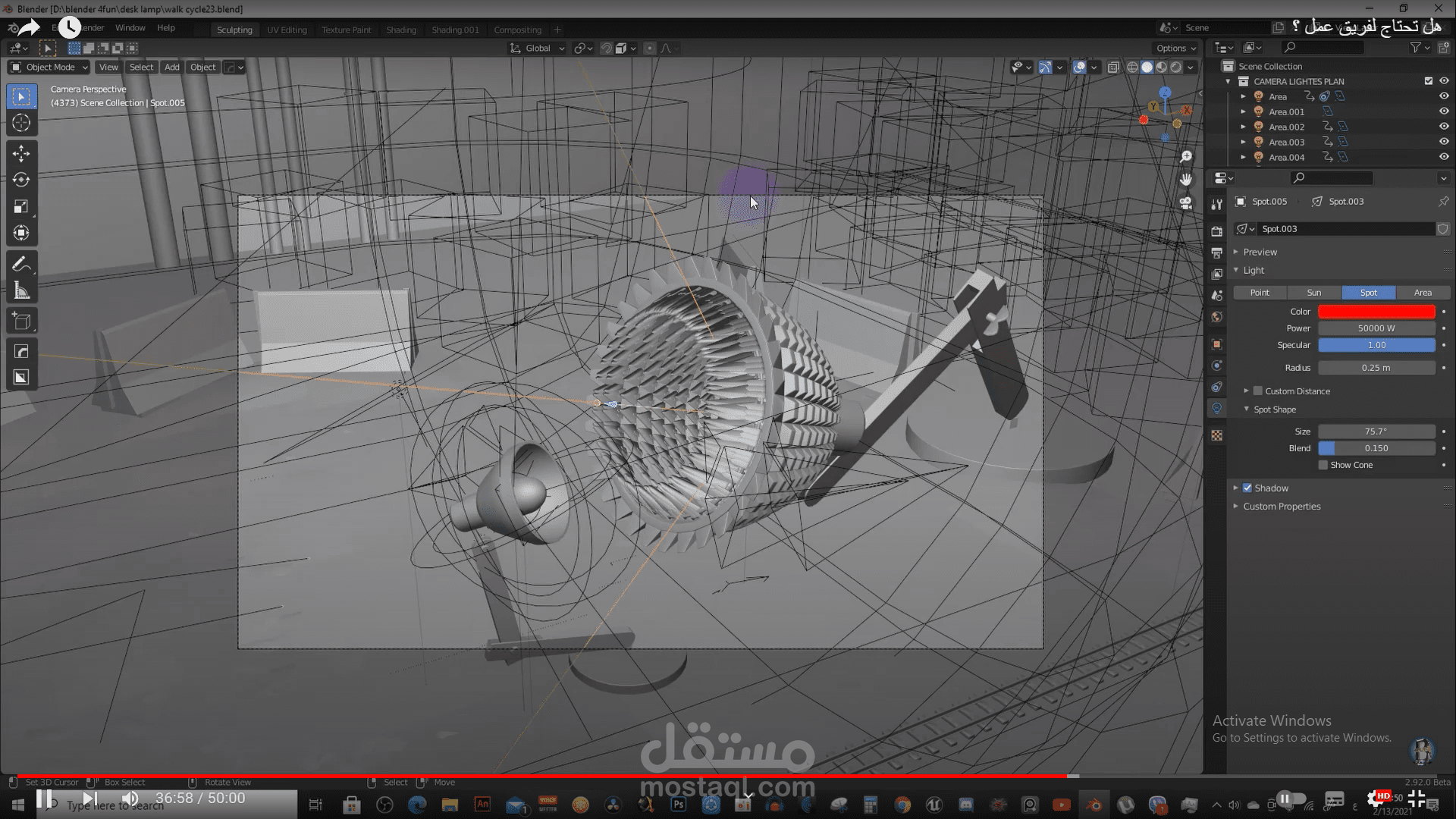Image resolution: width=1456 pixels, height=819 pixels.
Task: Set light type to Area
Action: point(1423,293)
